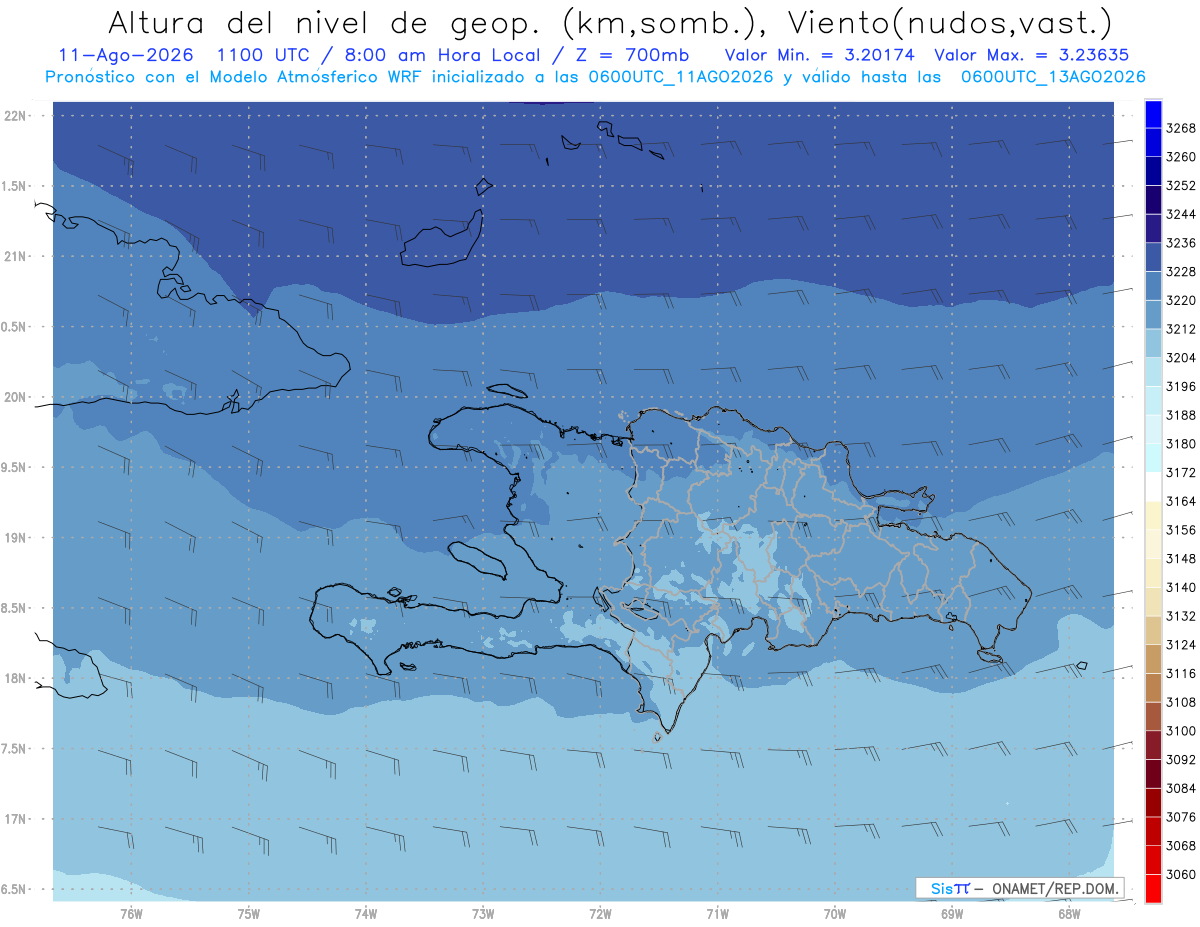Select the init time '0600UTC_11AGO2026'
The width and height of the screenshot is (1200, 927).
pyautogui.click(x=682, y=76)
